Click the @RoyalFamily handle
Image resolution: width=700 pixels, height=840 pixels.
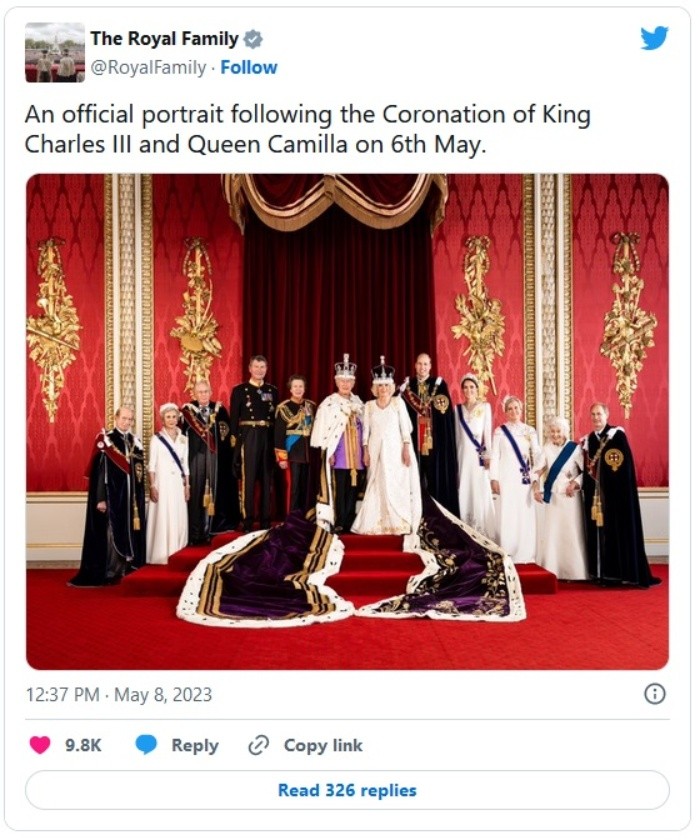click(148, 68)
